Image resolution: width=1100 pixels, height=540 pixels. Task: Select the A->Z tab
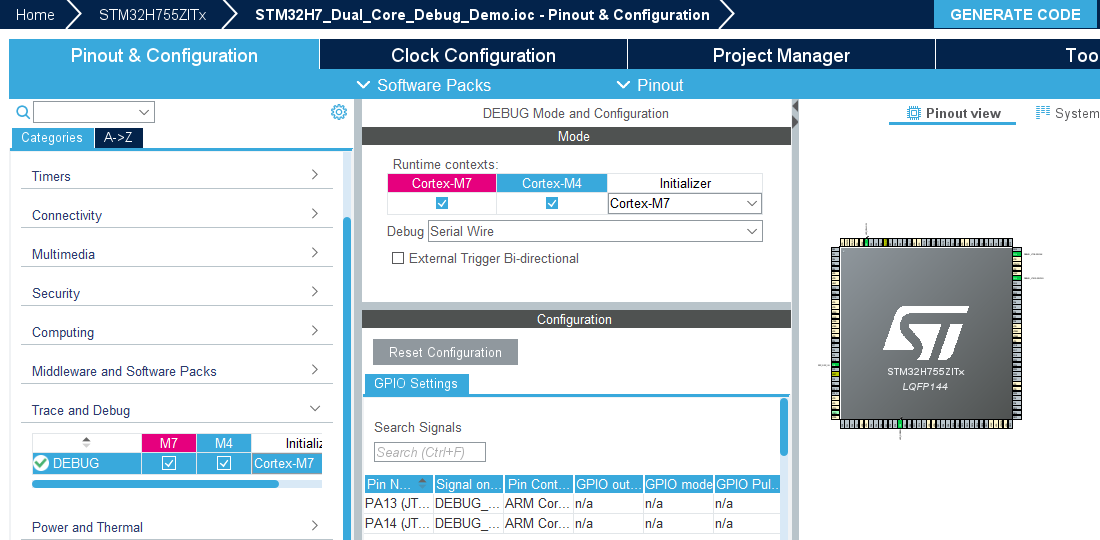click(x=118, y=137)
